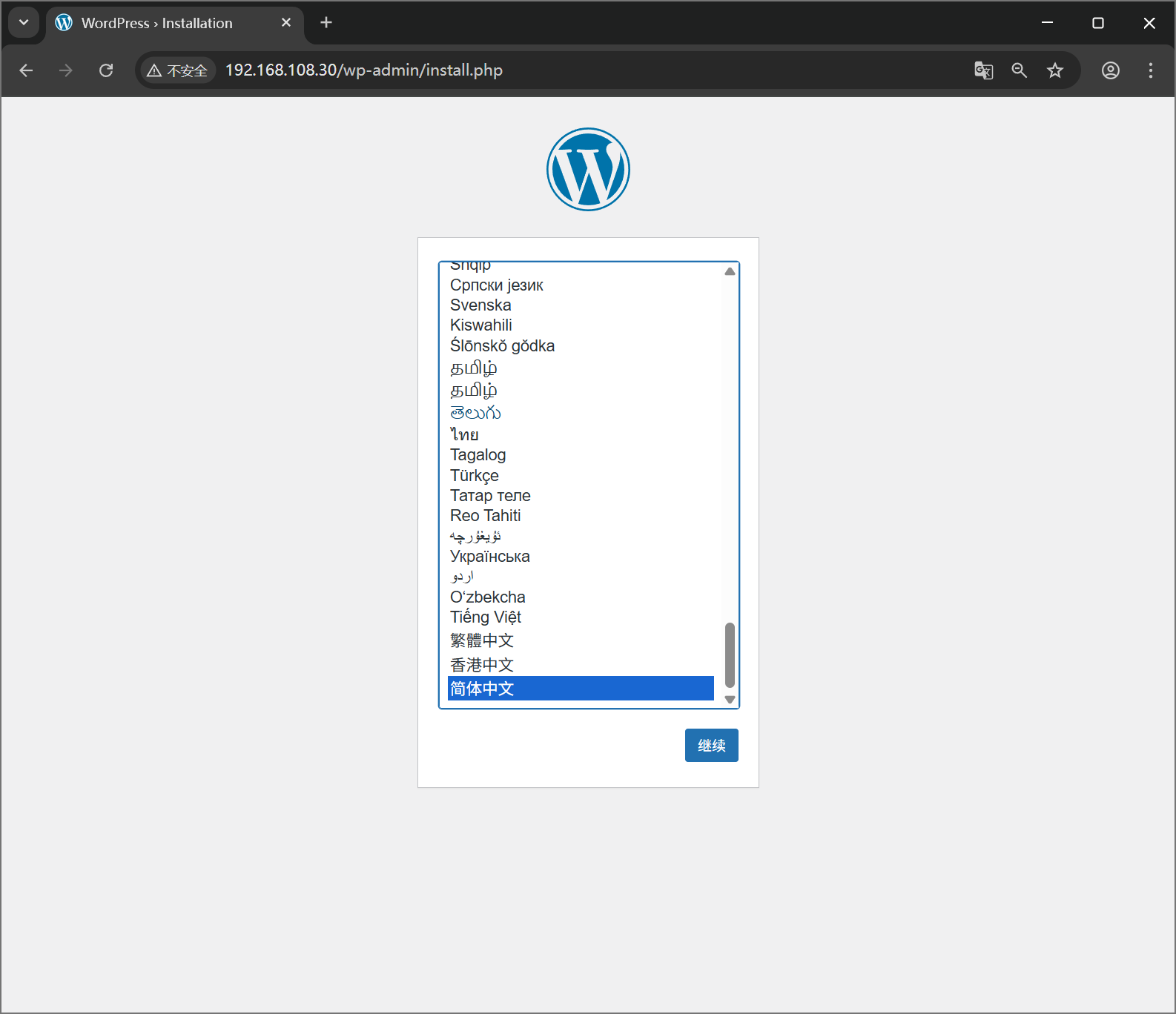The height and width of the screenshot is (1014, 1176).
Task: Select తెలుగు (Telugu) language
Action: (x=581, y=413)
